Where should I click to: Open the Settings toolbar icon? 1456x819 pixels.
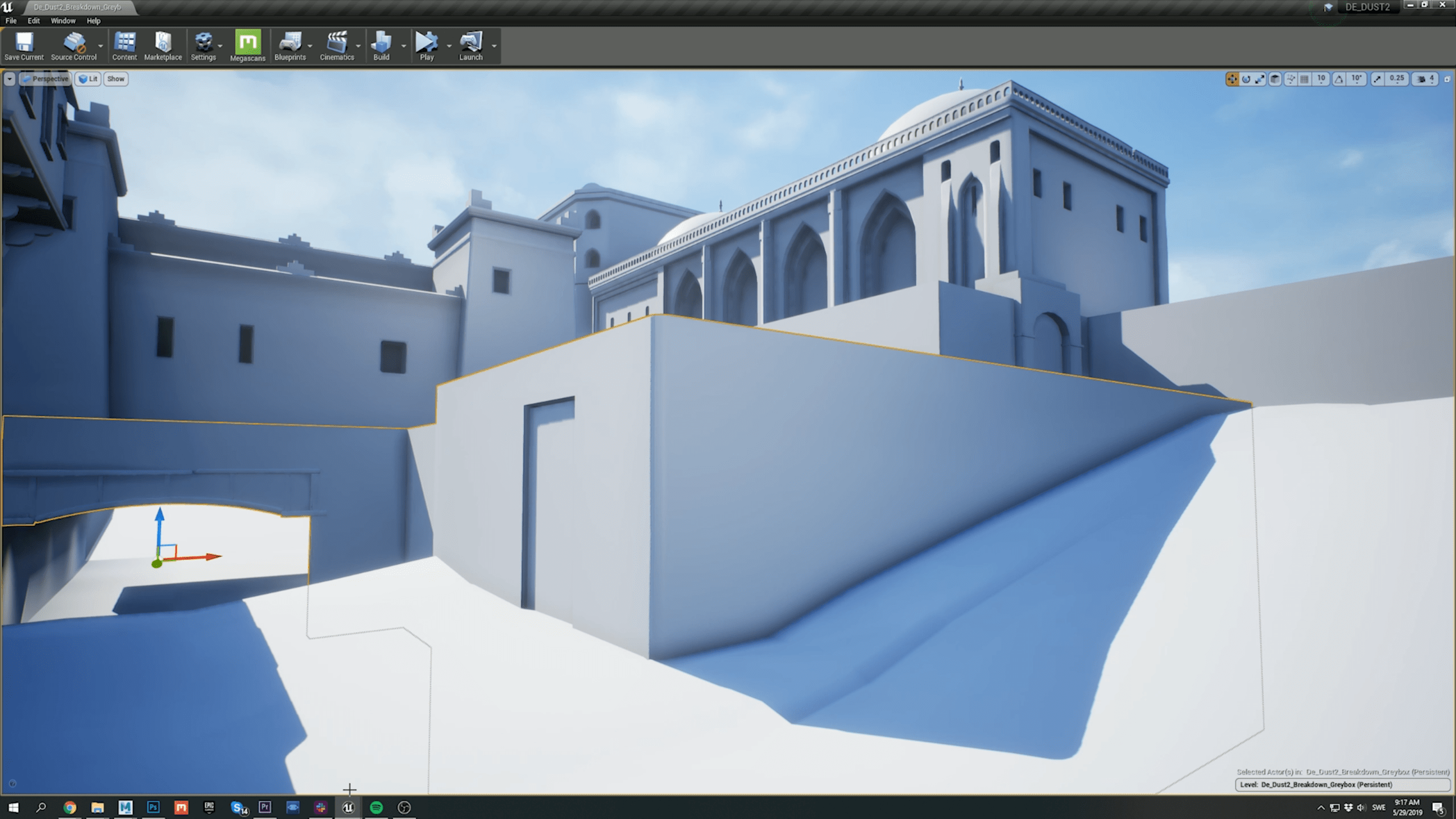(x=203, y=45)
